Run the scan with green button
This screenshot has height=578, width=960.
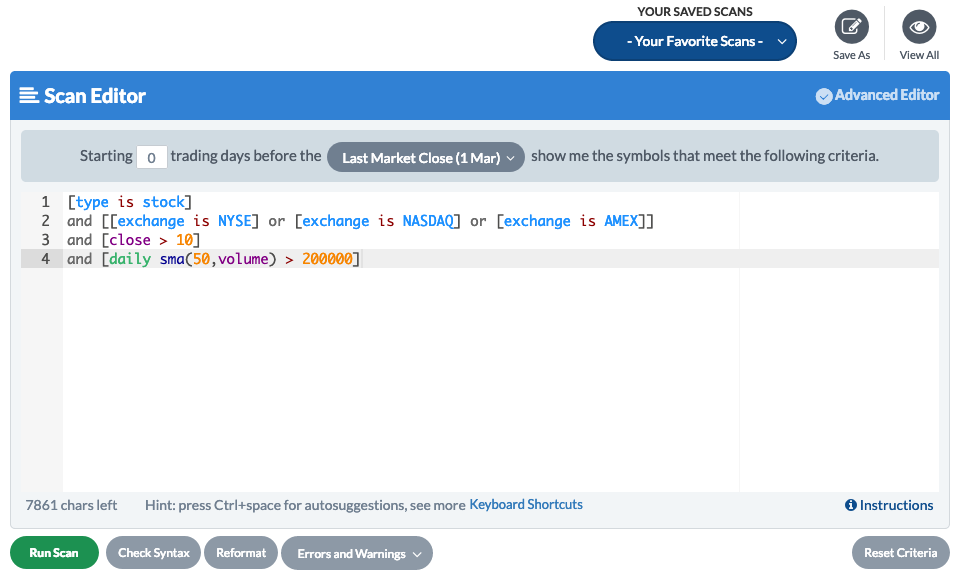click(x=54, y=553)
